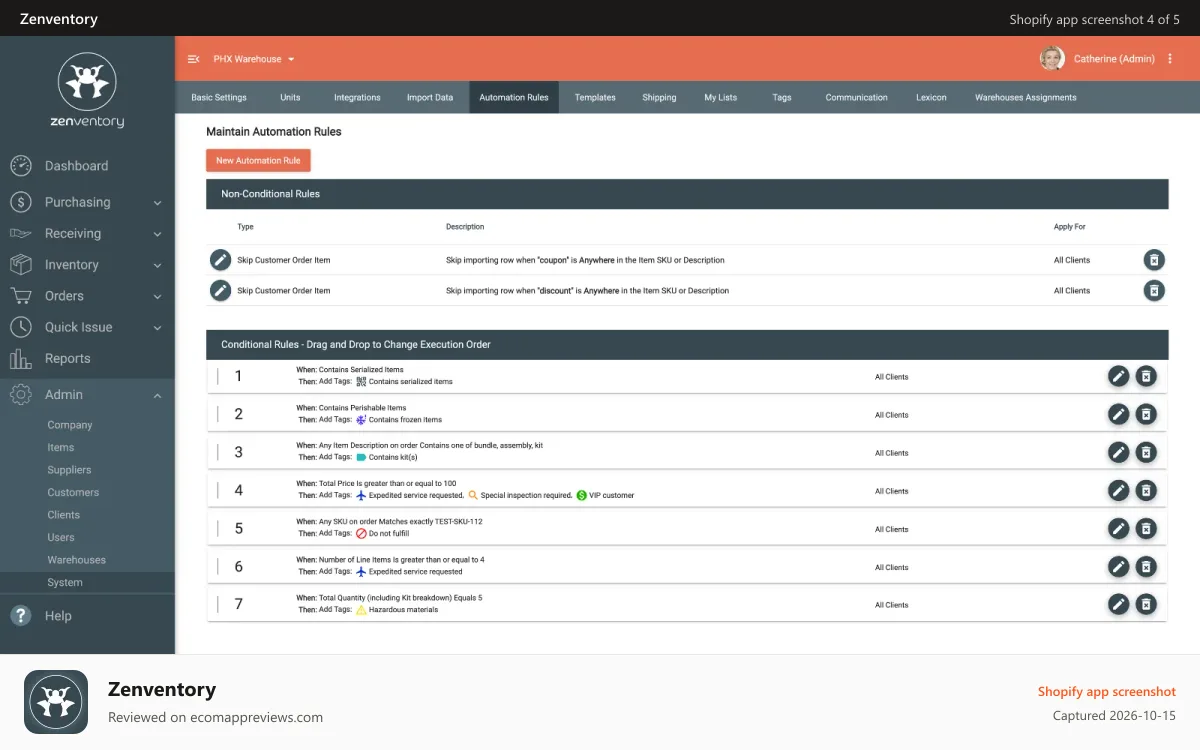Edit the "discount" skip rule

coord(220,291)
